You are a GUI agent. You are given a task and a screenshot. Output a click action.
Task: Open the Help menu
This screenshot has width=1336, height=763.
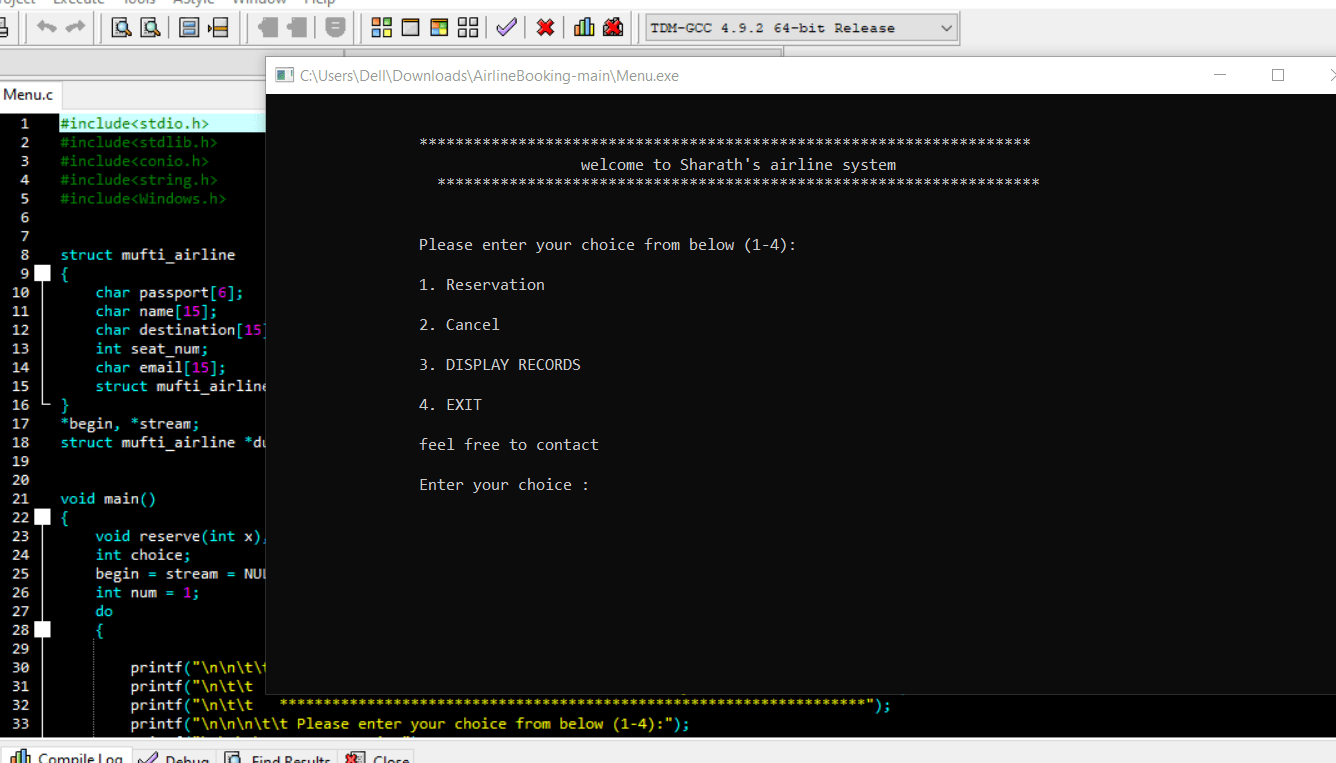click(x=319, y=3)
